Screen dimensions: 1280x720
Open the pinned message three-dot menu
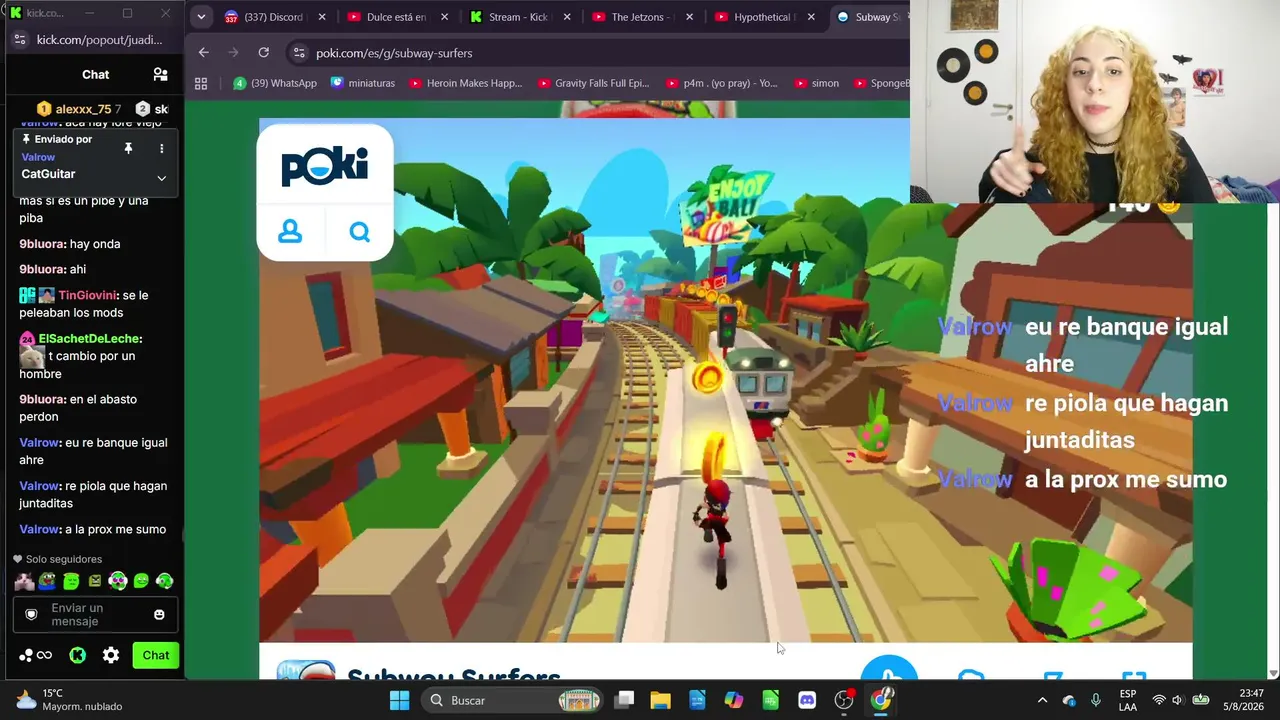pyautogui.click(x=161, y=148)
